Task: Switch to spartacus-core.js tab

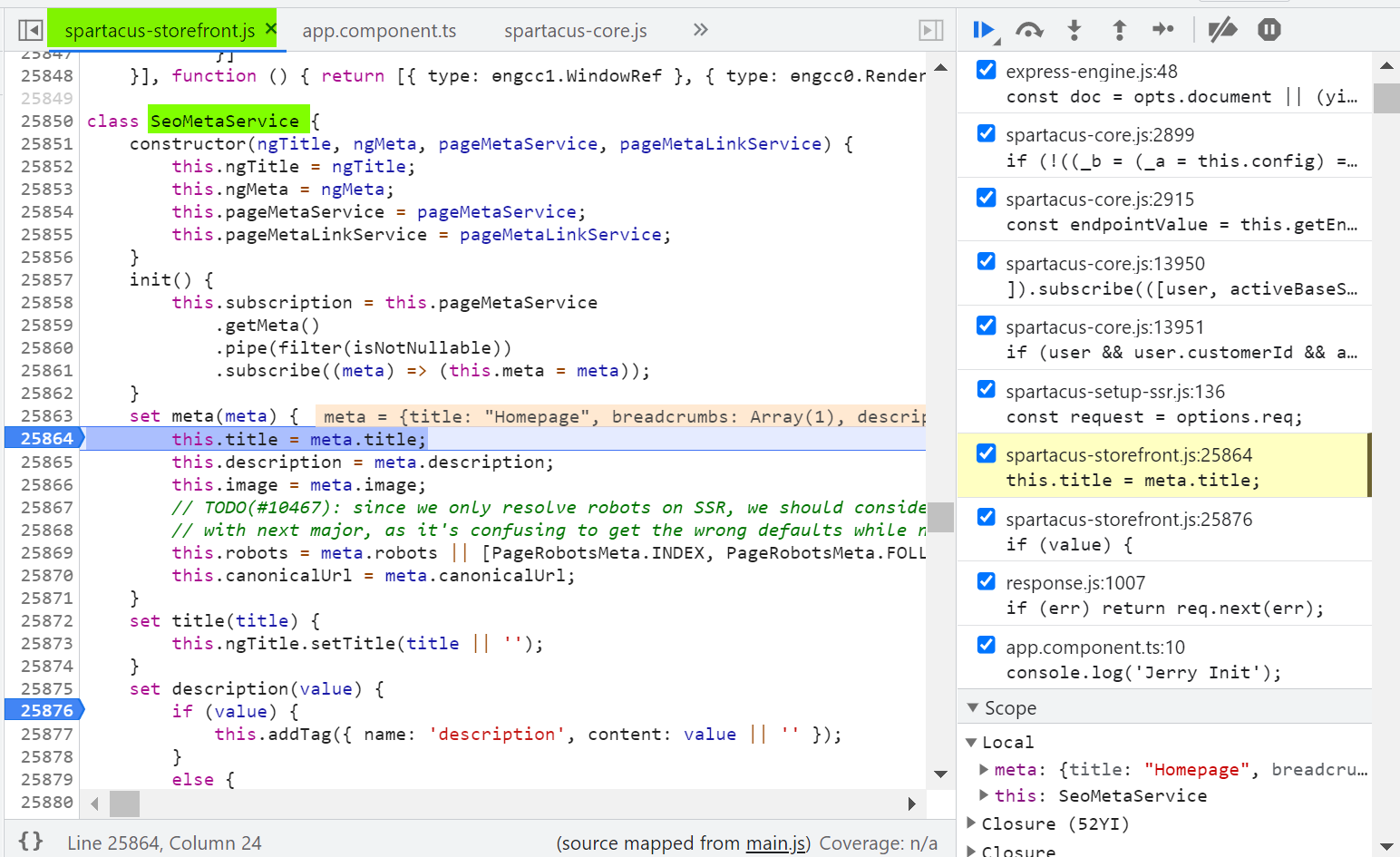Action: [x=576, y=31]
